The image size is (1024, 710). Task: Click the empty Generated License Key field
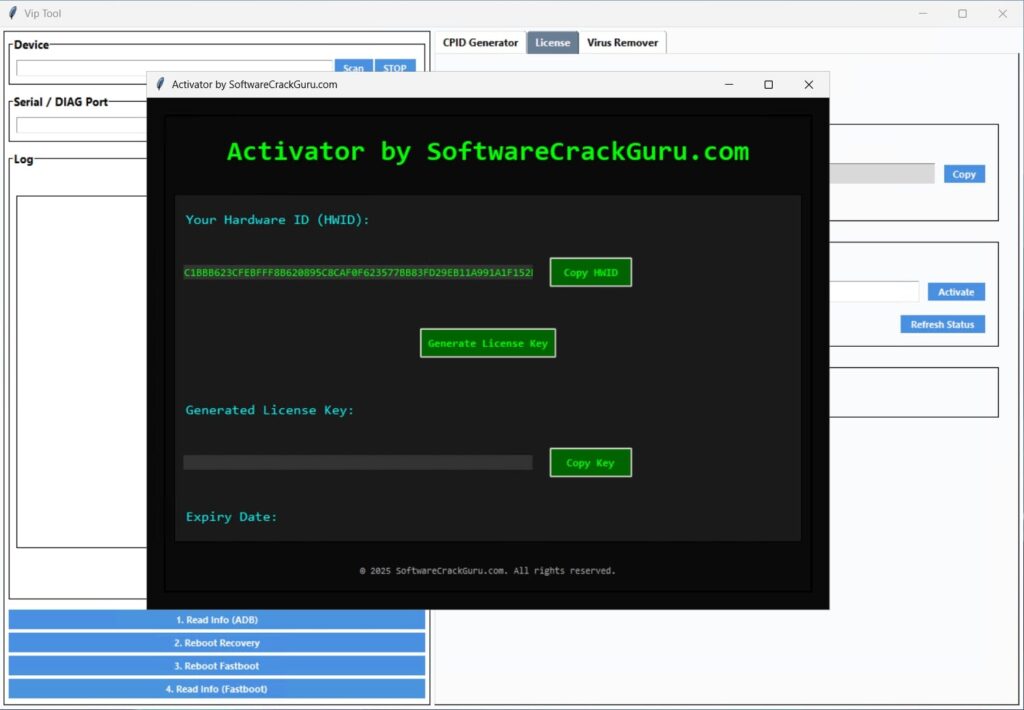click(358, 463)
